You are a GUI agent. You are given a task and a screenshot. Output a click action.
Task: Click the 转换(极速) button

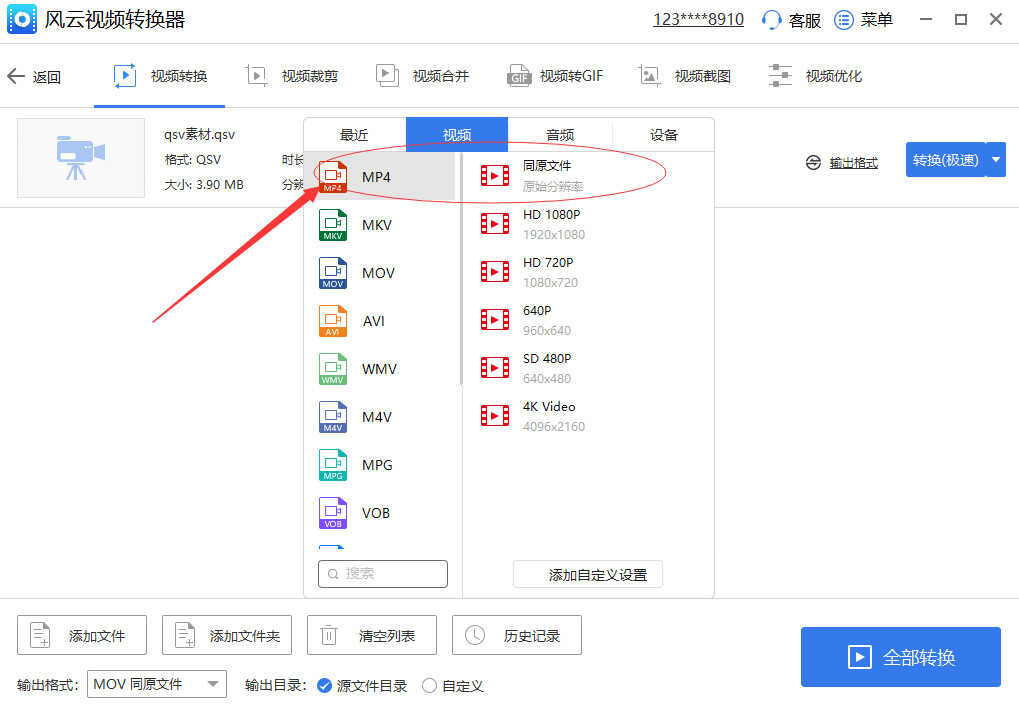(945, 160)
